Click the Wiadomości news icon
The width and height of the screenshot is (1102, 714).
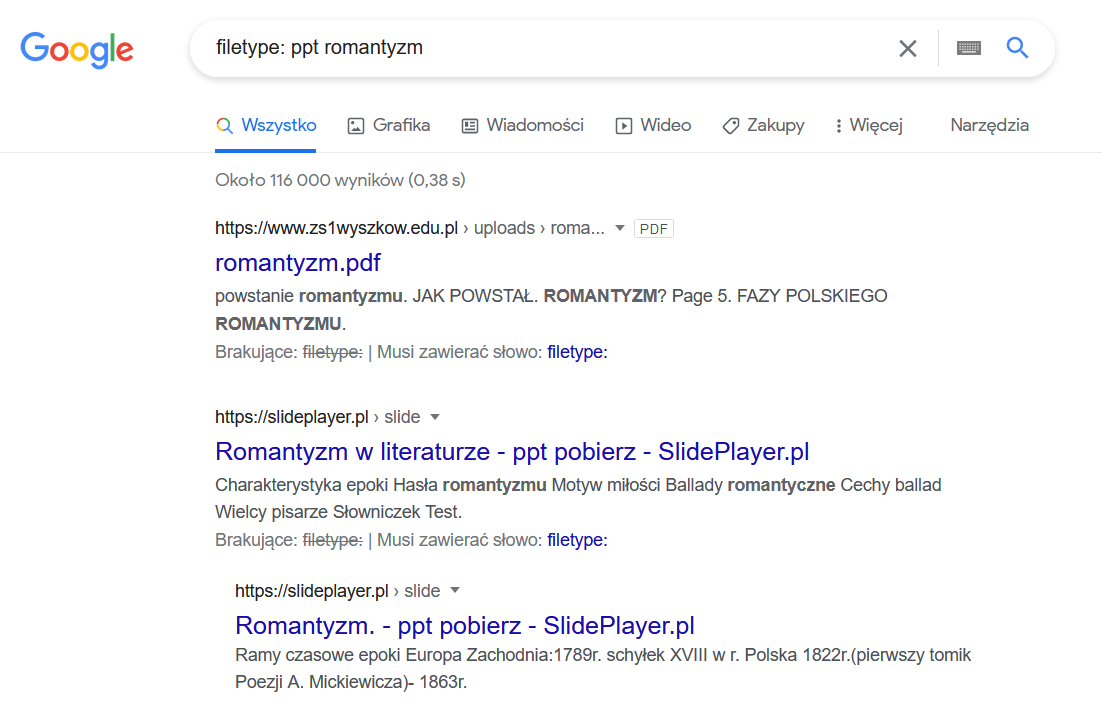(469, 126)
